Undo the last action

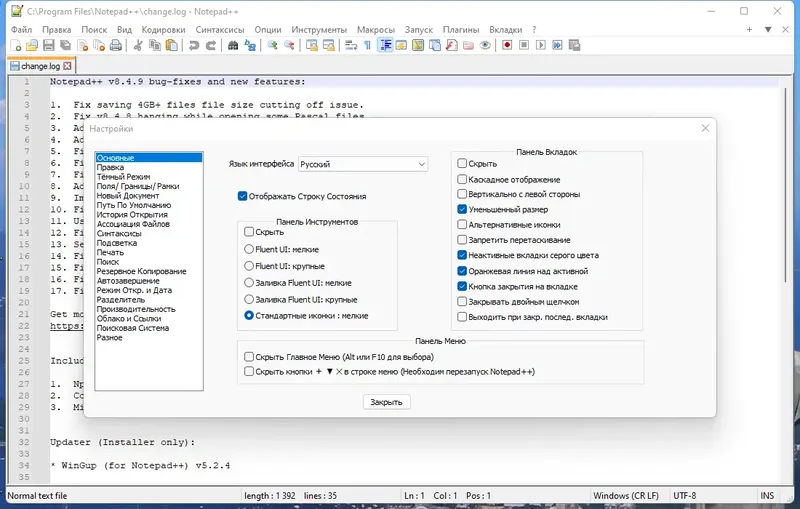click(194, 45)
